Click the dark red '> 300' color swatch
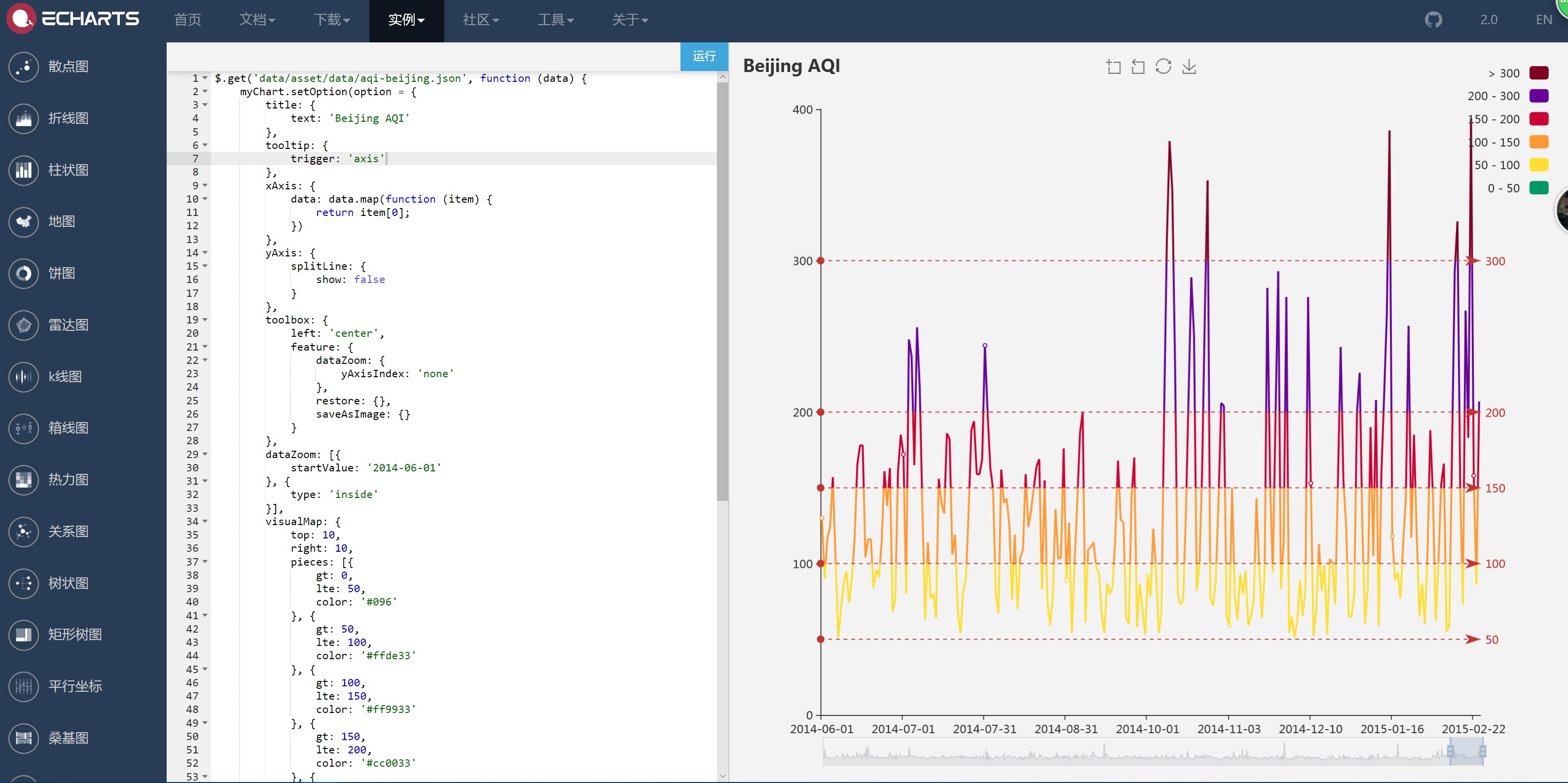The image size is (1568, 783). (1539, 73)
